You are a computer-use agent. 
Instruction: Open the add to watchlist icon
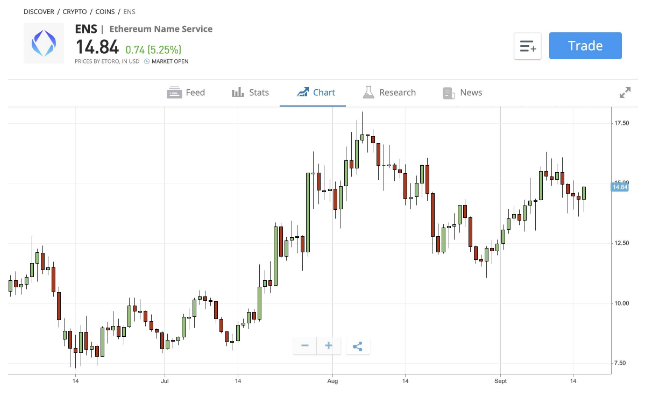pyautogui.click(x=528, y=46)
